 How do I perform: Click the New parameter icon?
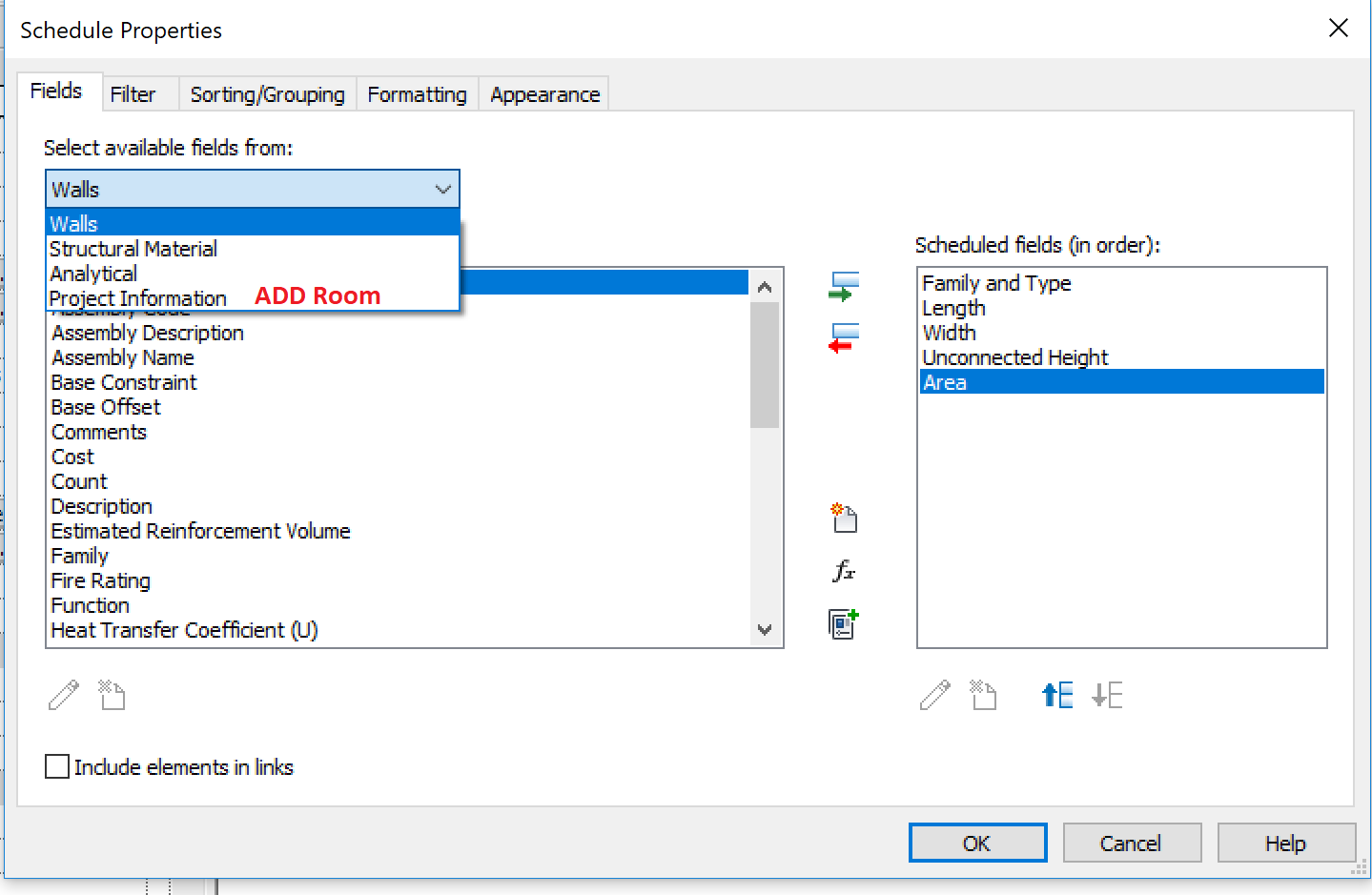(844, 518)
